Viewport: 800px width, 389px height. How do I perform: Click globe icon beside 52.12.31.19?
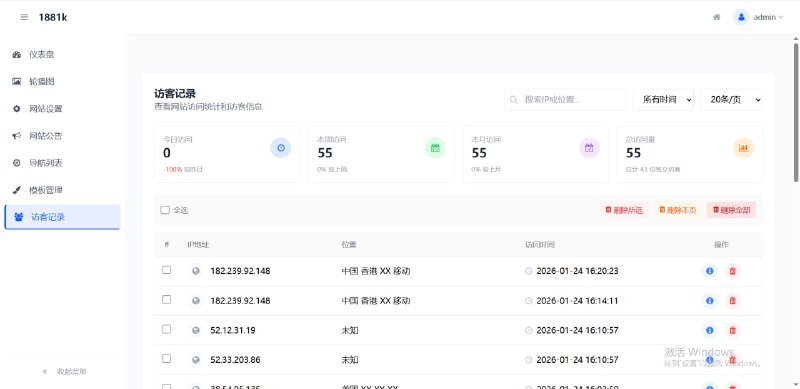pos(195,330)
